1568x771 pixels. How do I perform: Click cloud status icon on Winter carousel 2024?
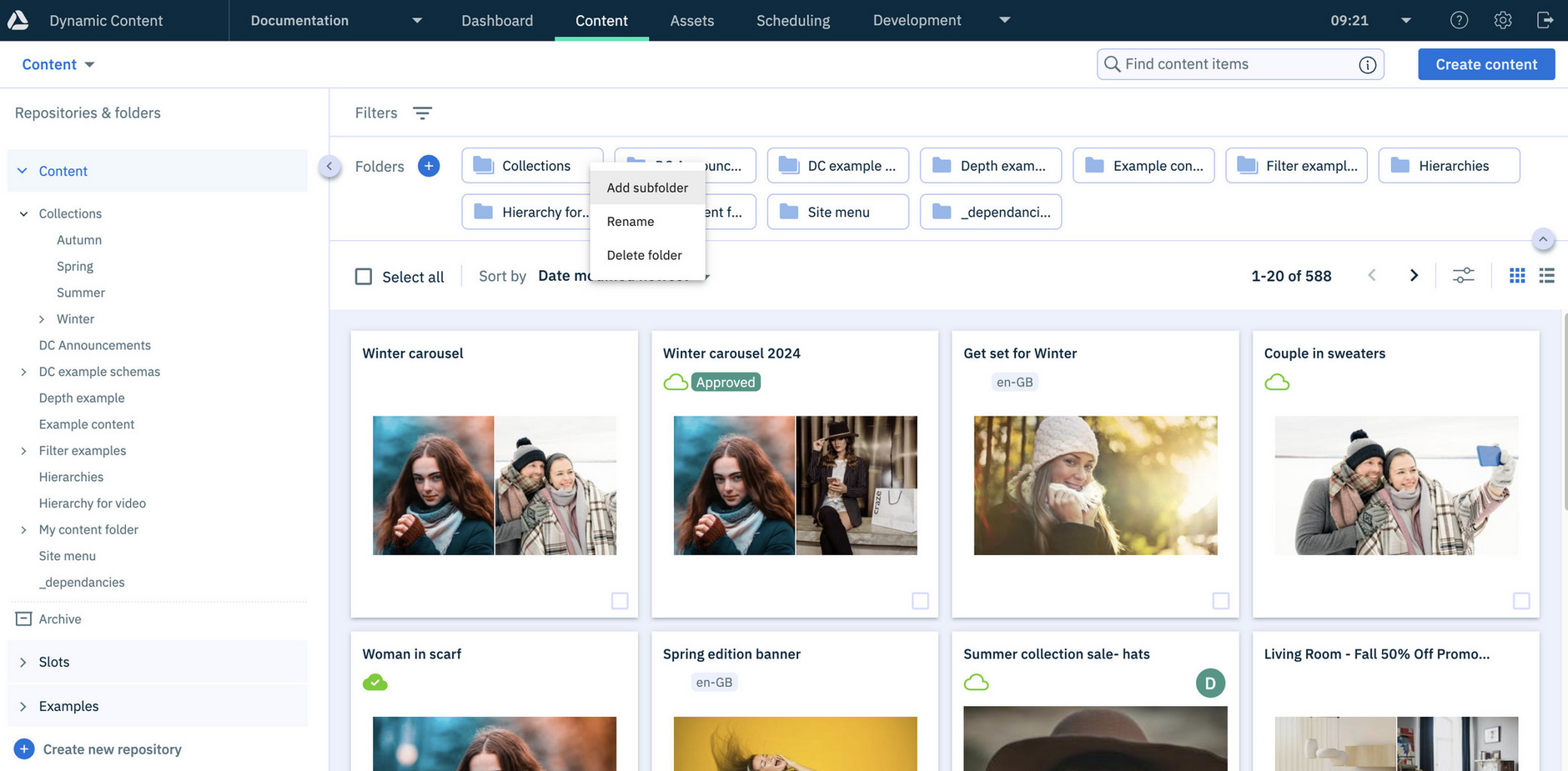676,383
